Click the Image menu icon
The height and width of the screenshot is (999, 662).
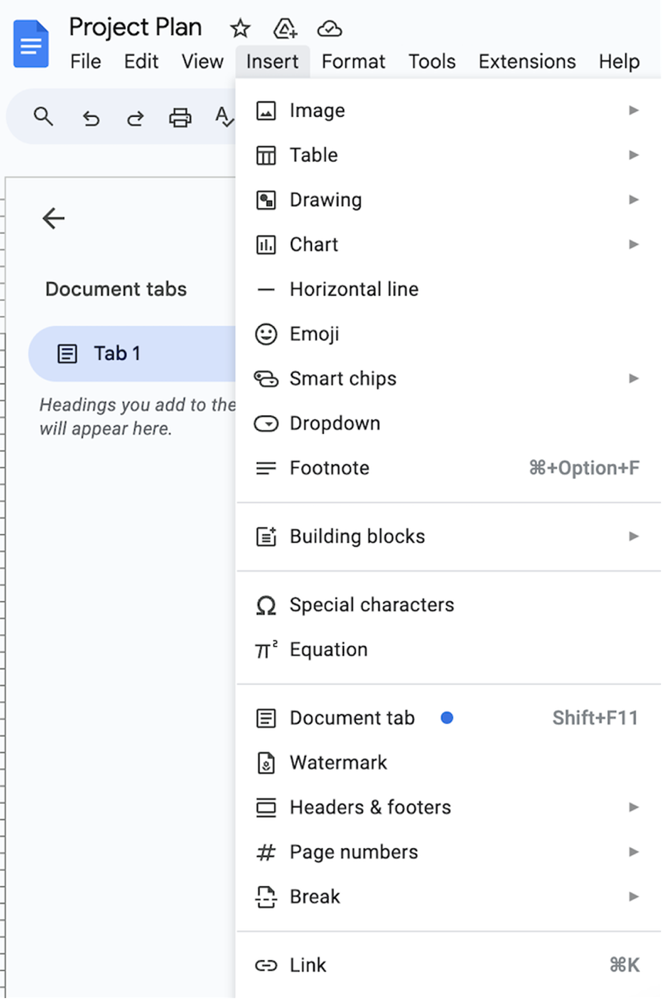(266, 111)
